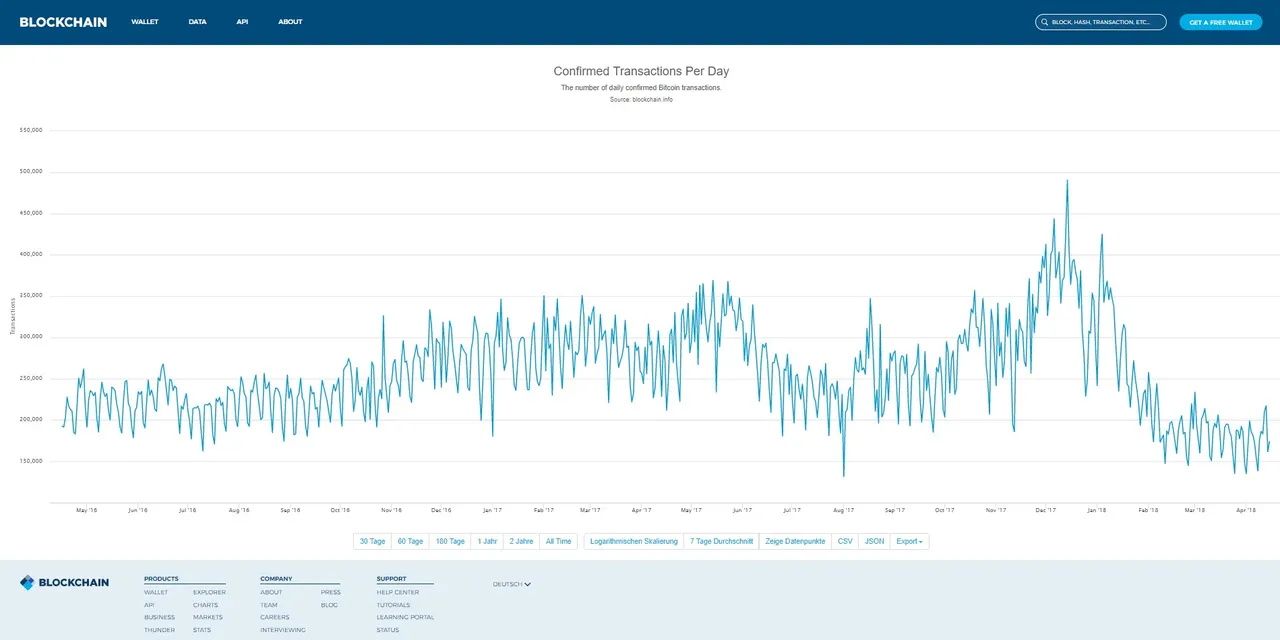Click the Dec '17 x-axis label

pos(1046,510)
